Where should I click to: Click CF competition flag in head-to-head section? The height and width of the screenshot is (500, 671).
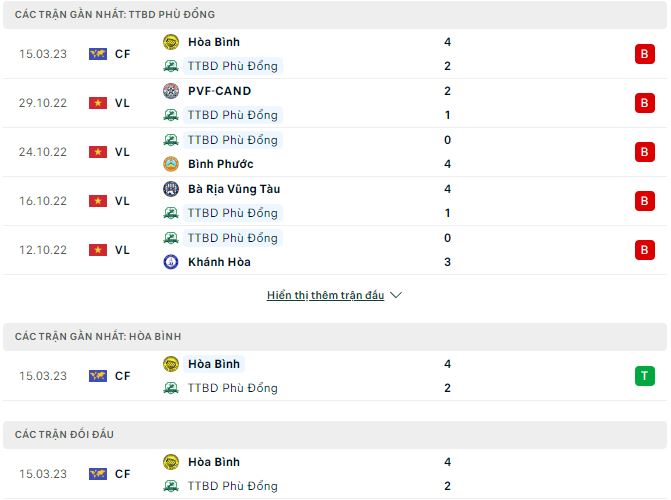(98, 474)
